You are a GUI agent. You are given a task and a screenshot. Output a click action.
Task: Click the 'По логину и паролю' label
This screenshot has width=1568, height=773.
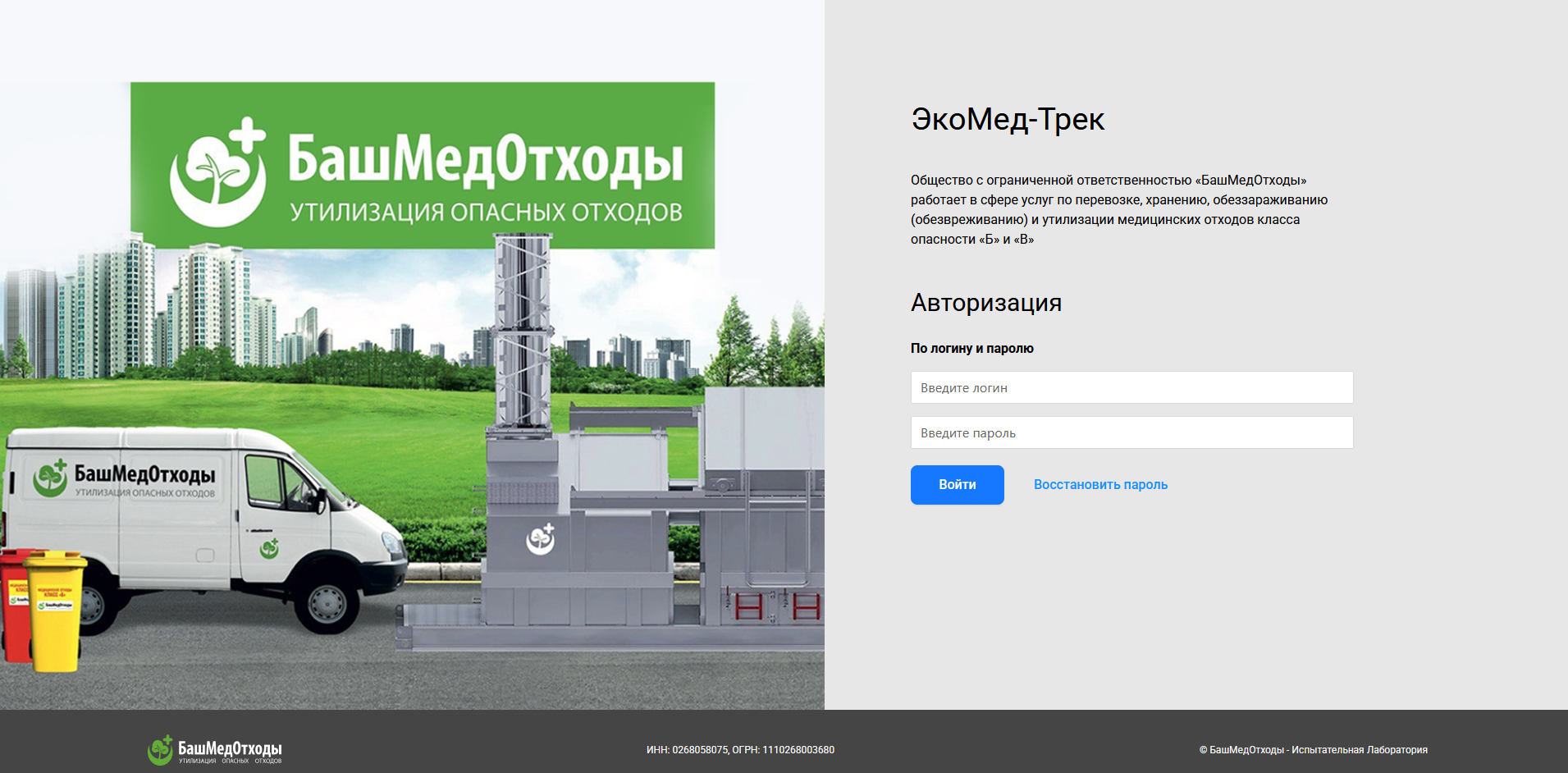click(971, 349)
